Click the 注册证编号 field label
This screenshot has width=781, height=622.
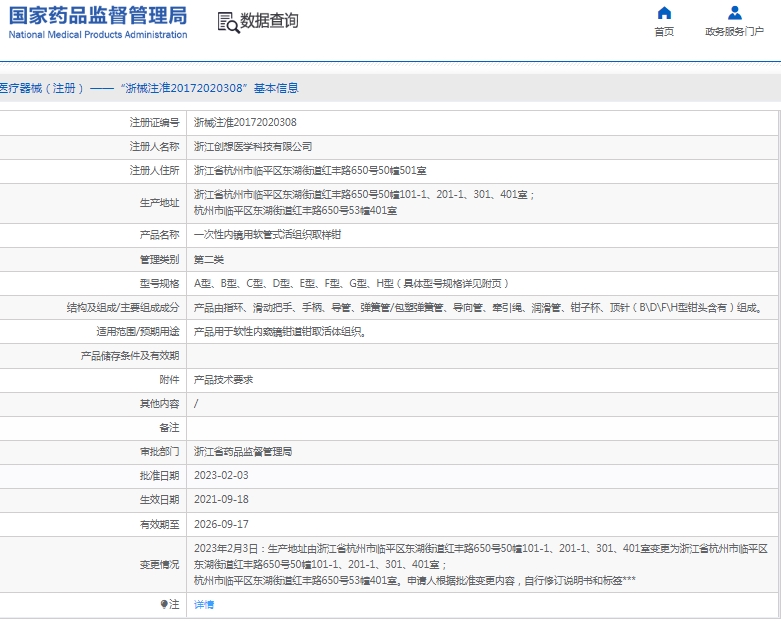pos(154,123)
